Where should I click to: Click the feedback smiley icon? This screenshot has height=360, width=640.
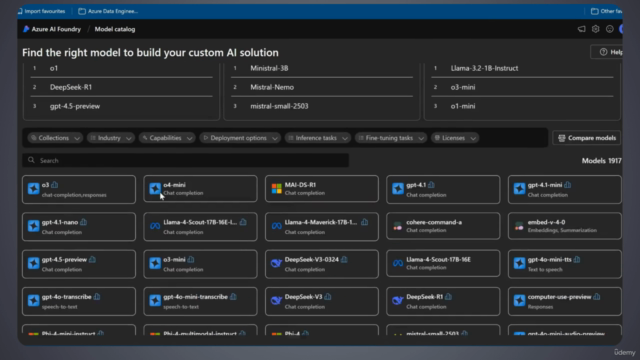(x=609, y=29)
